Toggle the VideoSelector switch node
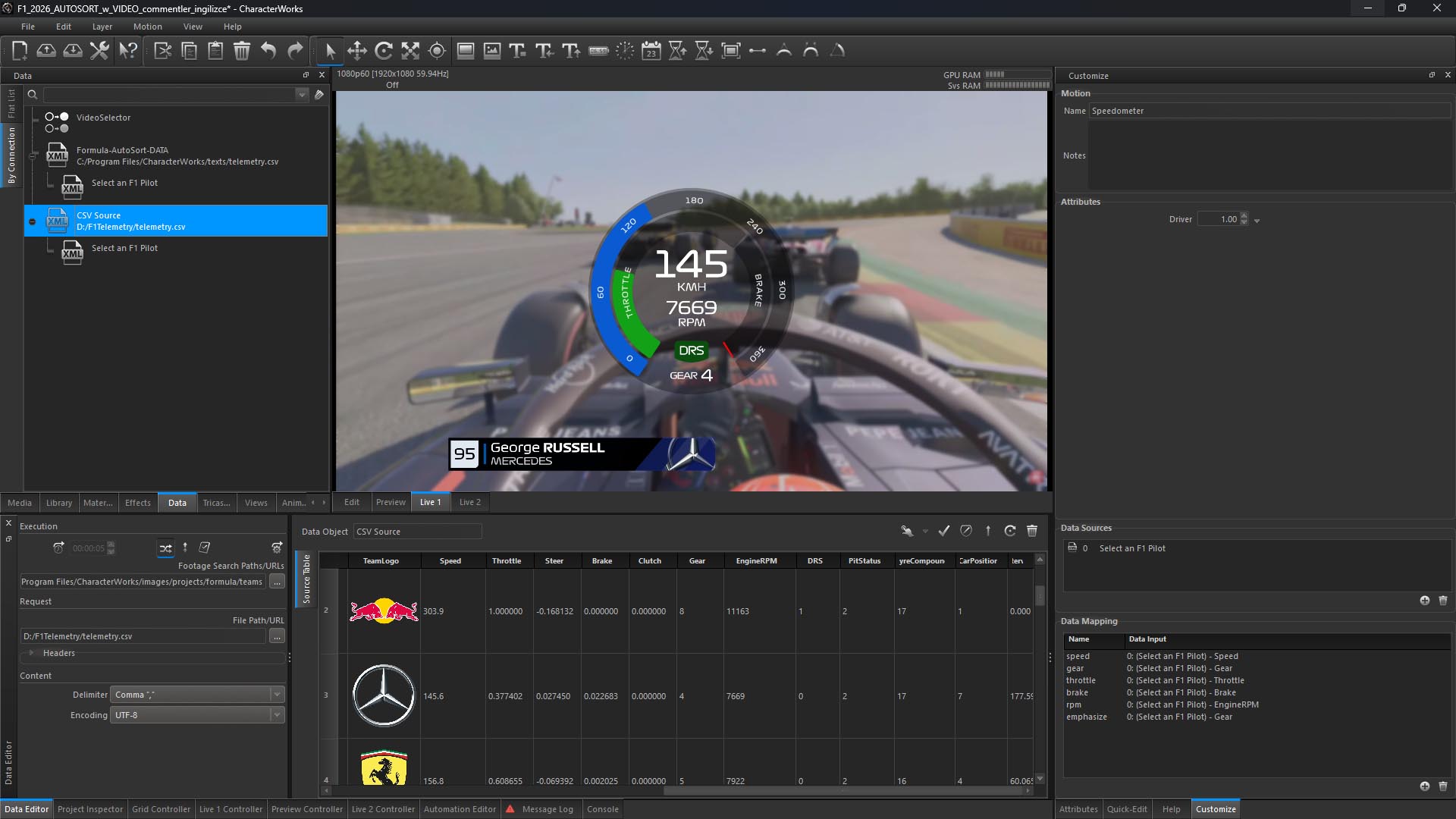Image resolution: width=1456 pixels, height=819 pixels. pos(57,122)
